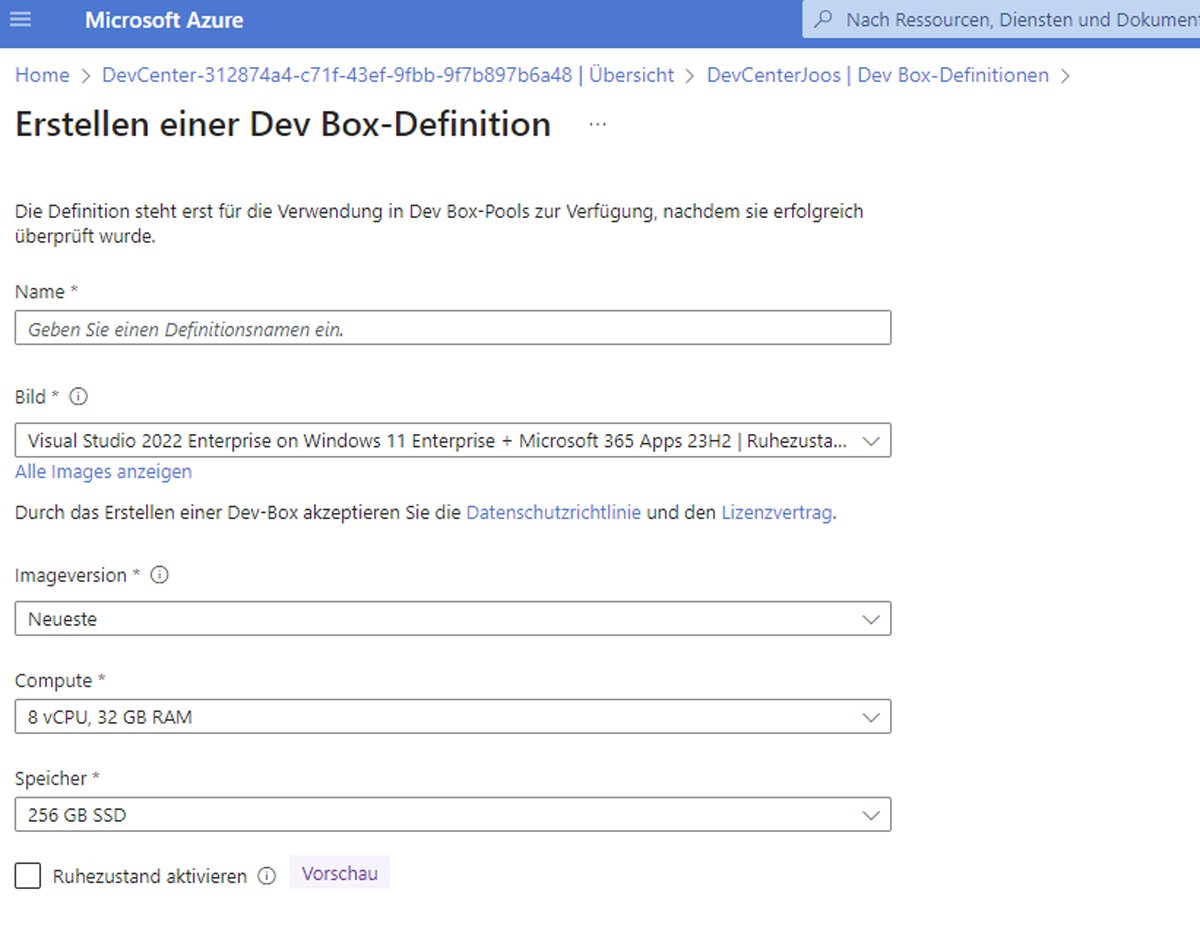This screenshot has height=940, width=1200.
Task: Click the info icon next to Ruhezustand aktivieren
Action: tap(266, 876)
